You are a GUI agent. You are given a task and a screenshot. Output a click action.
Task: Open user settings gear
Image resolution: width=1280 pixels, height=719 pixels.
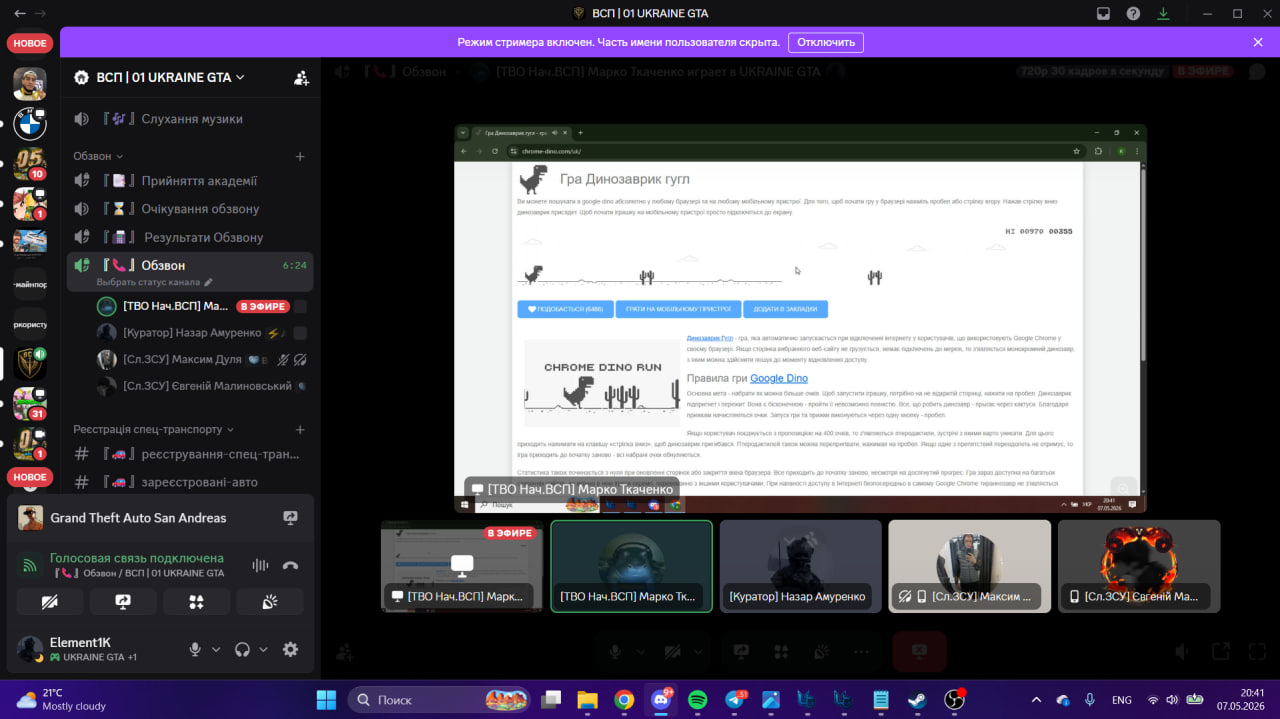pyautogui.click(x=290, y=649)
